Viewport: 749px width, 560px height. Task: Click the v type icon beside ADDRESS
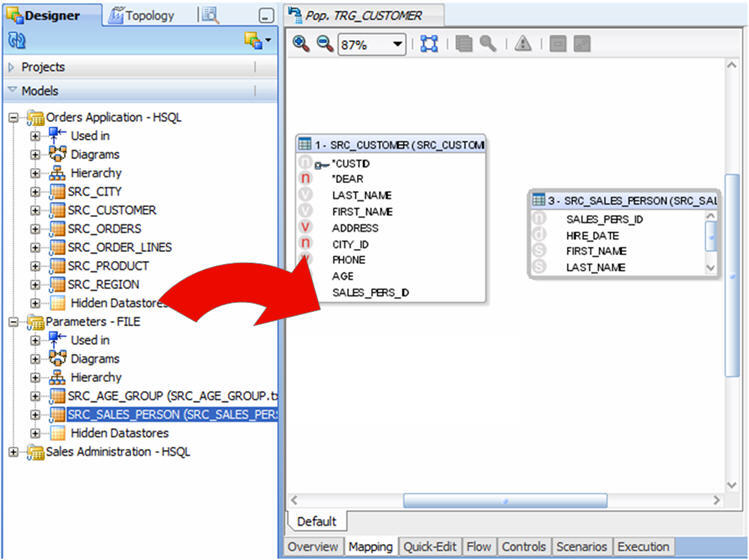point(305,227)
